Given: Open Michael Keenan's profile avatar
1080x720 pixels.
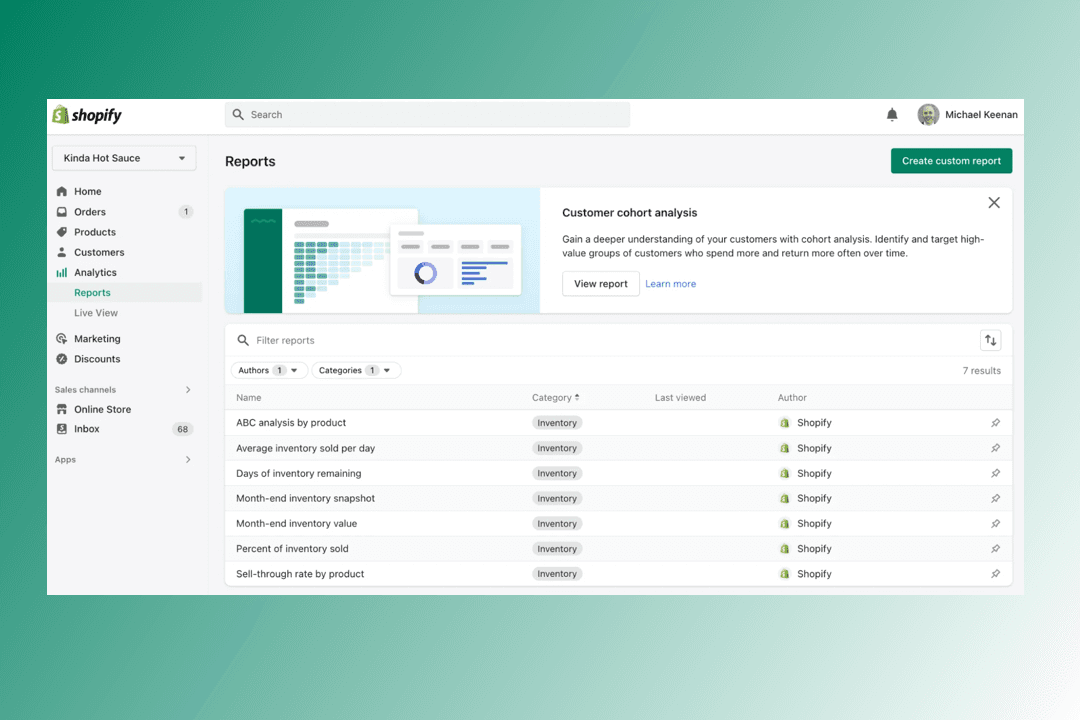Looking at the screenshot, I should [x=928, y=114].
